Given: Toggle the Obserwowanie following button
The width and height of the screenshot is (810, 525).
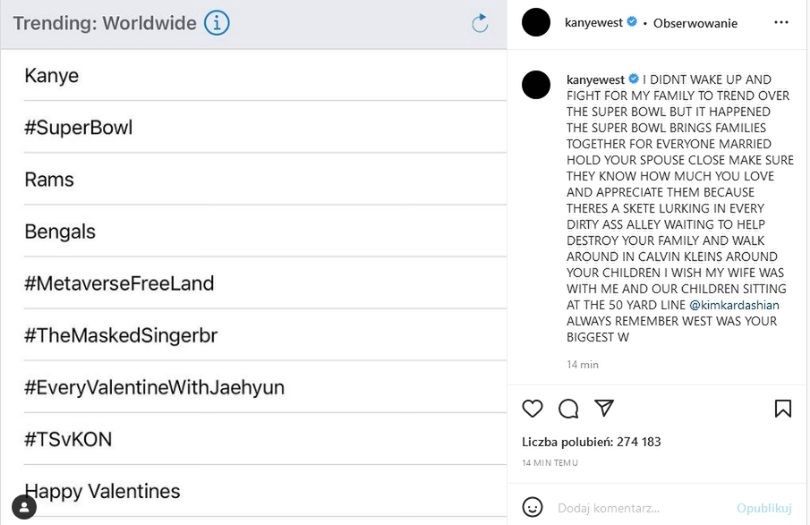Looking at the screenshot, I should click(x=695, y=23).
